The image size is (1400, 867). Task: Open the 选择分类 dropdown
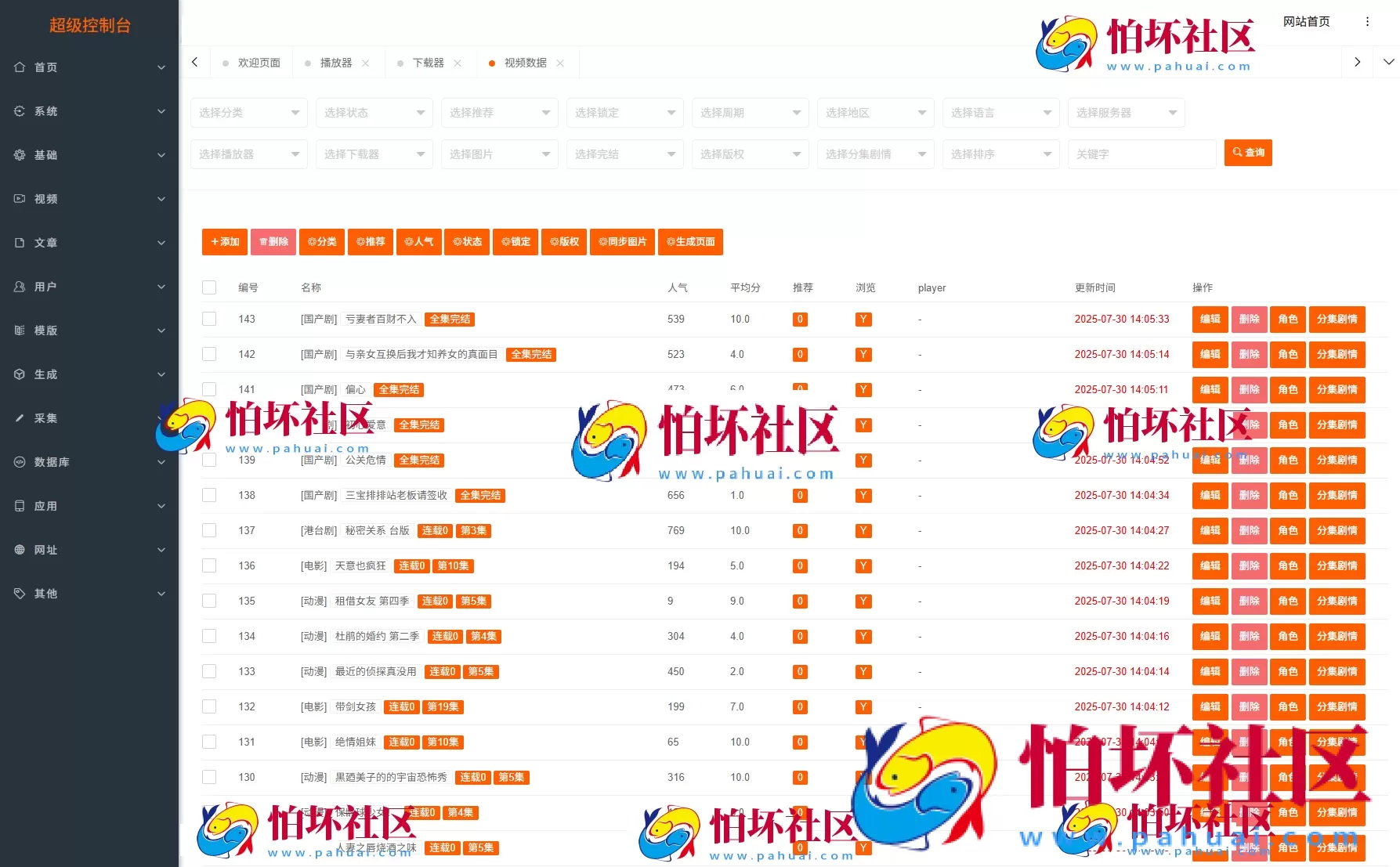click(248, 112)
